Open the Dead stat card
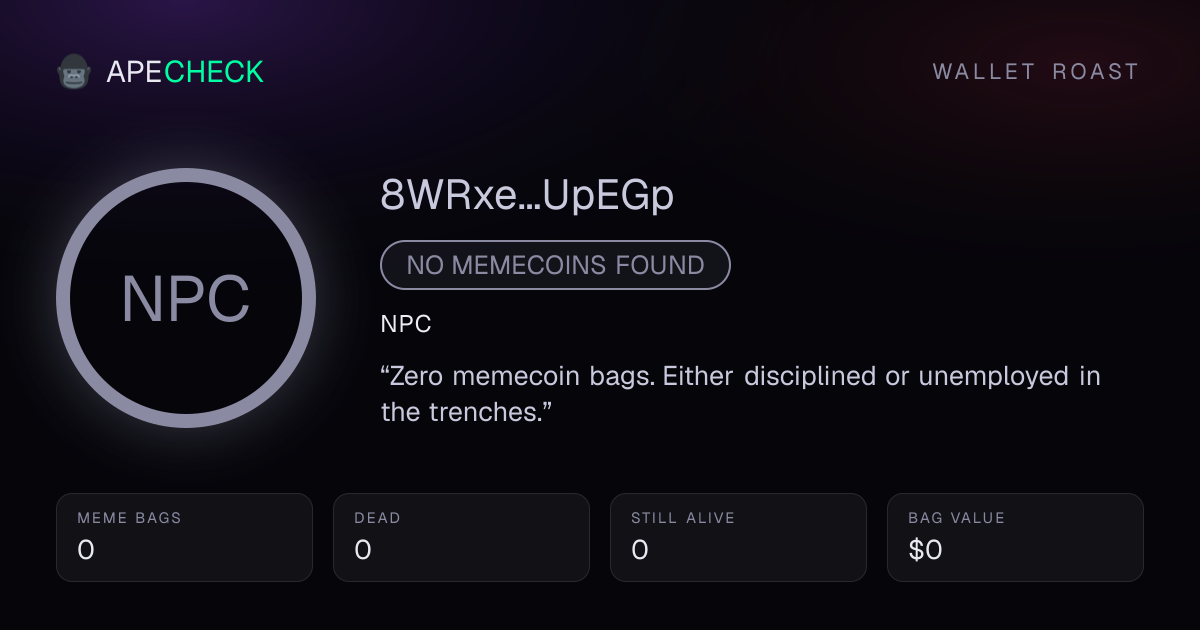Image resolution: width=1200 pixels, height=630 pixels. [x=461, y=537]
